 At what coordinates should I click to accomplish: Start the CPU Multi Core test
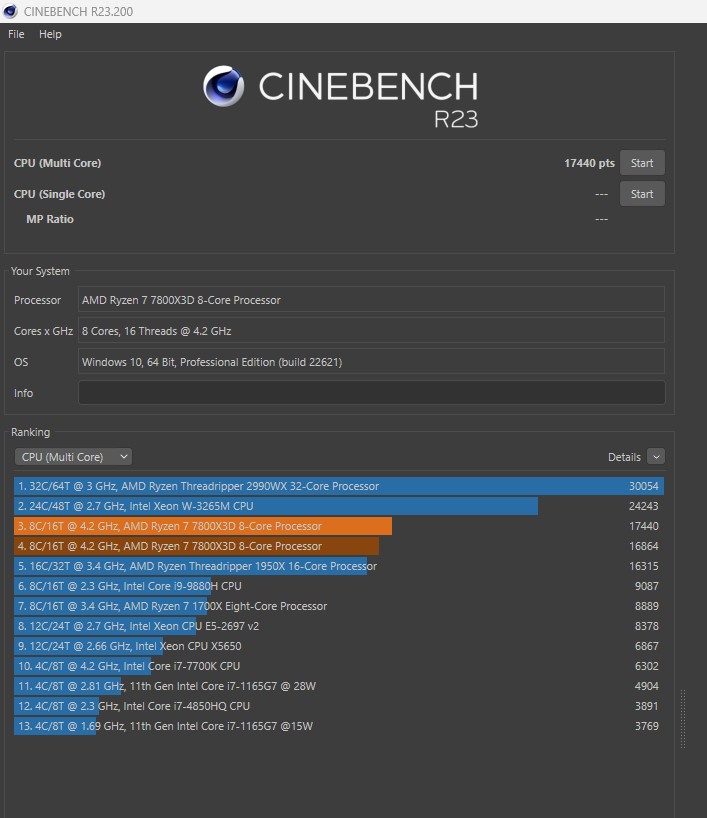point(642,163)
